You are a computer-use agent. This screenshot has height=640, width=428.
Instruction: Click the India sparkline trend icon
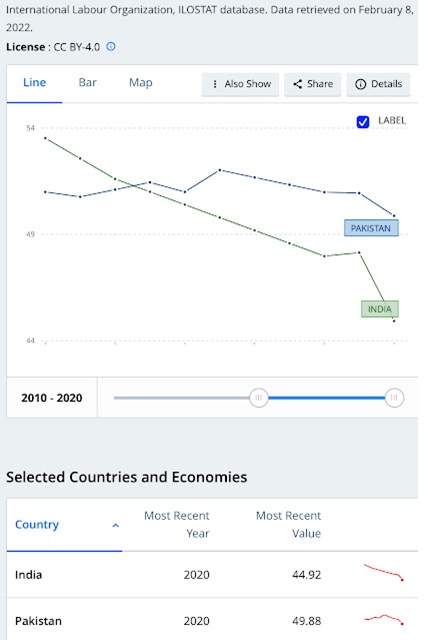[384, 572]
